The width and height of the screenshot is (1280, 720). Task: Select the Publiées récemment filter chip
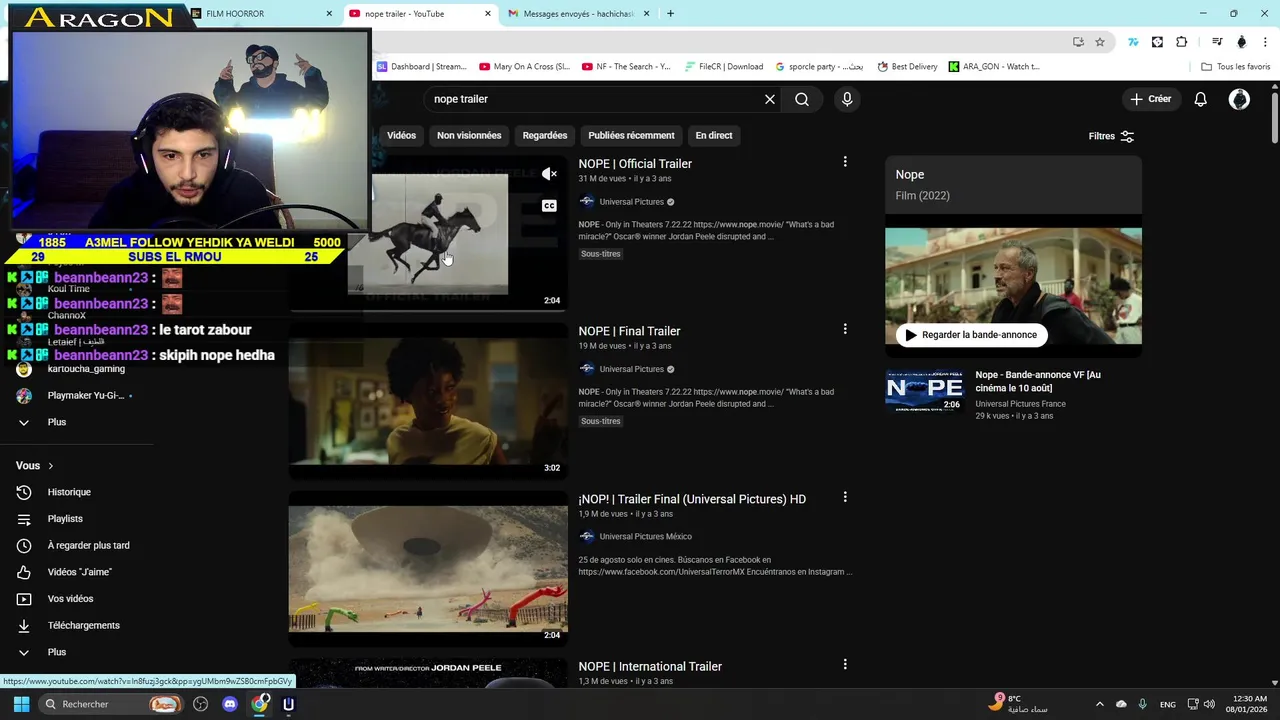631,135
